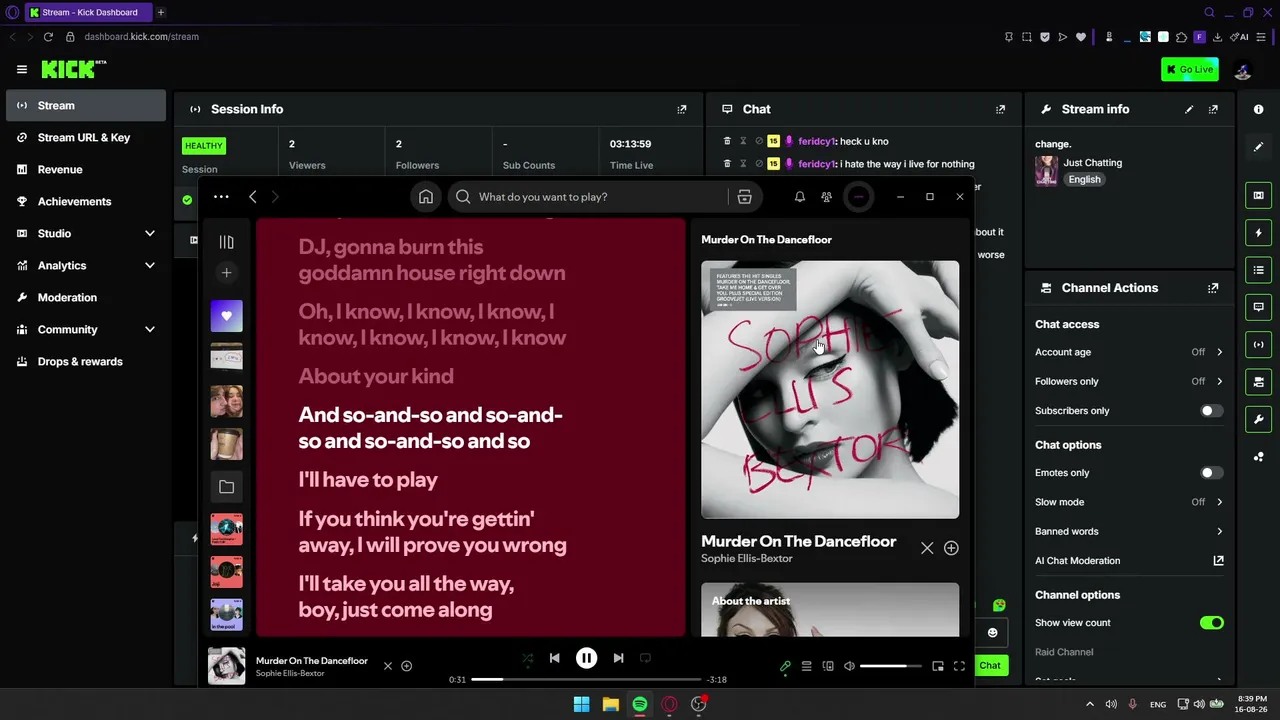Pop out the Chat panel

tap(1000, 109)
